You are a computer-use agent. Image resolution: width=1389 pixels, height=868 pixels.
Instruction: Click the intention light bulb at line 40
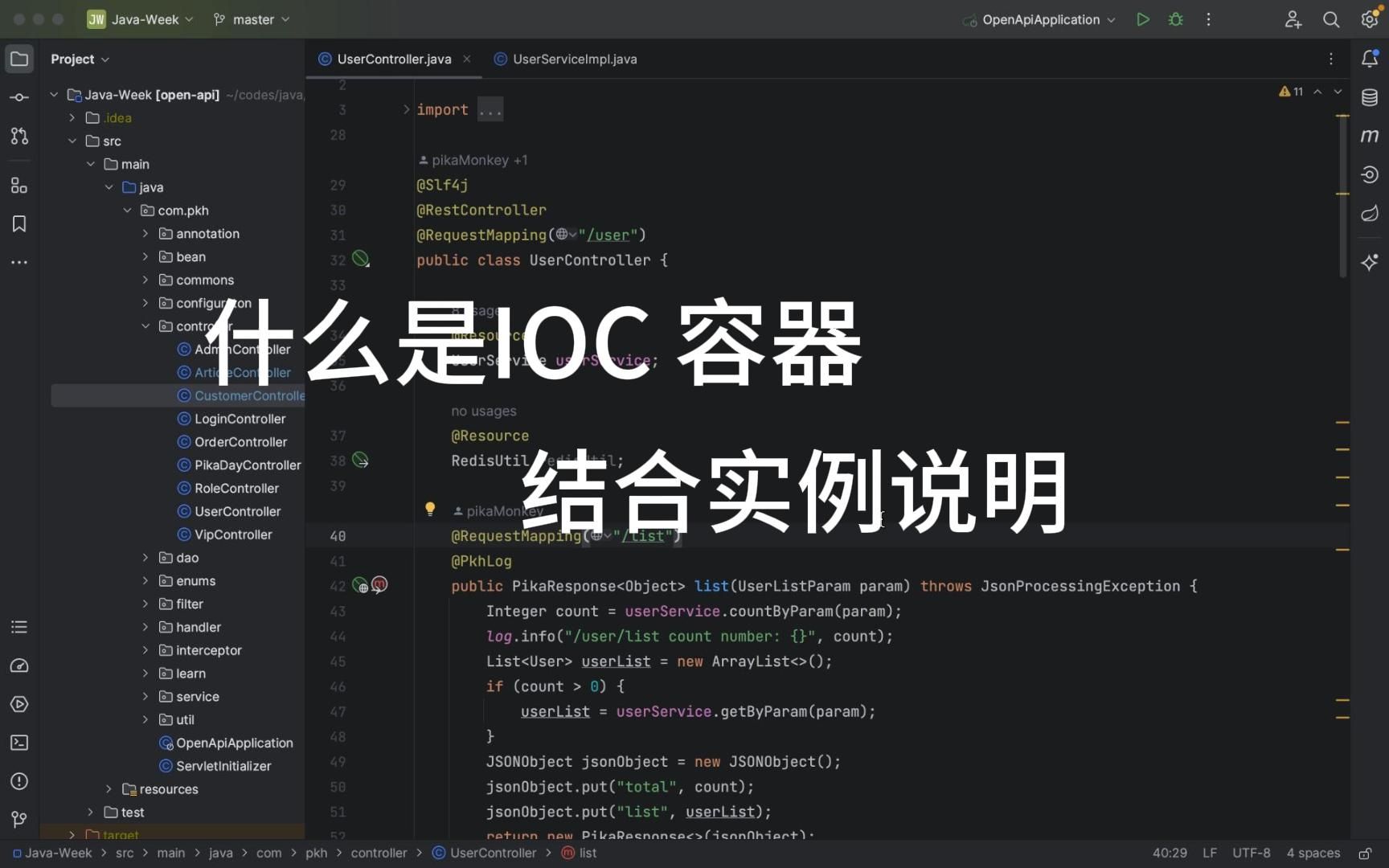tap(430, 509)
